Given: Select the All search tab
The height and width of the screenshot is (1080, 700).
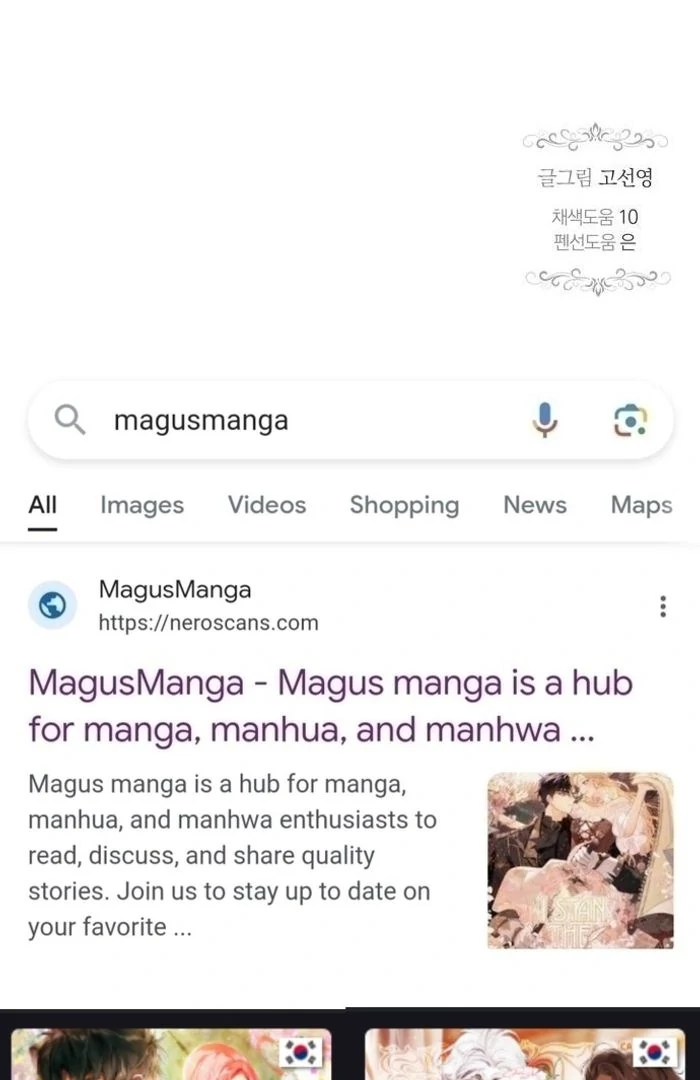Looking at the screenshot, I should [x=42, y=505].
